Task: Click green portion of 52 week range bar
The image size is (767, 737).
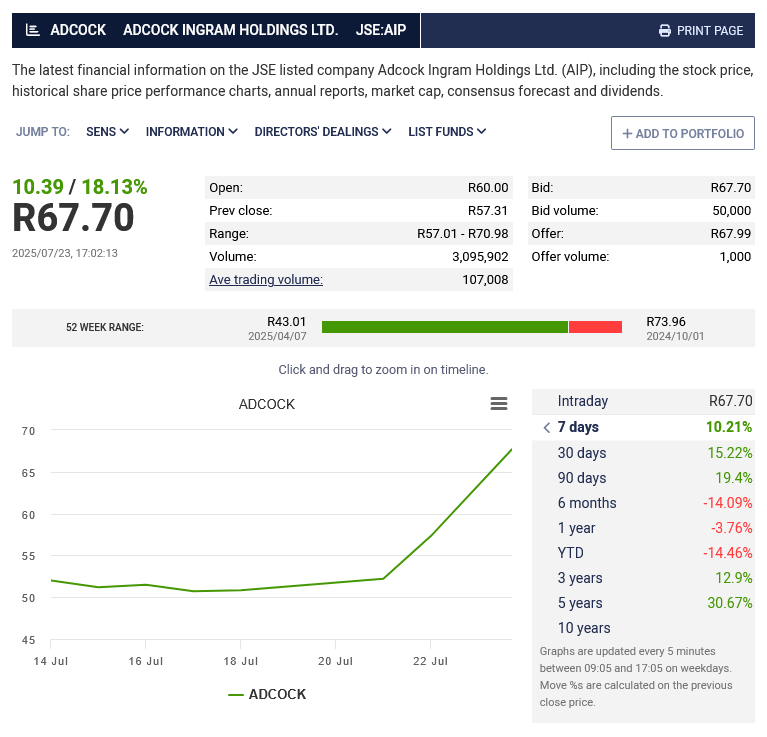Action: (x=445, y=327)
